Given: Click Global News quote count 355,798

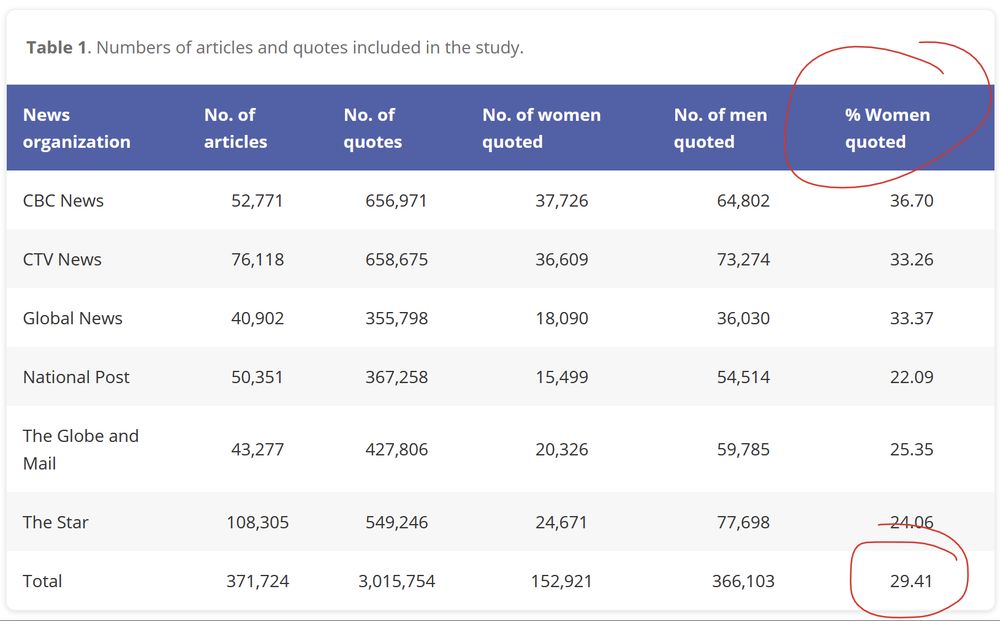Looking at the screenshot, I should [396, 318].
